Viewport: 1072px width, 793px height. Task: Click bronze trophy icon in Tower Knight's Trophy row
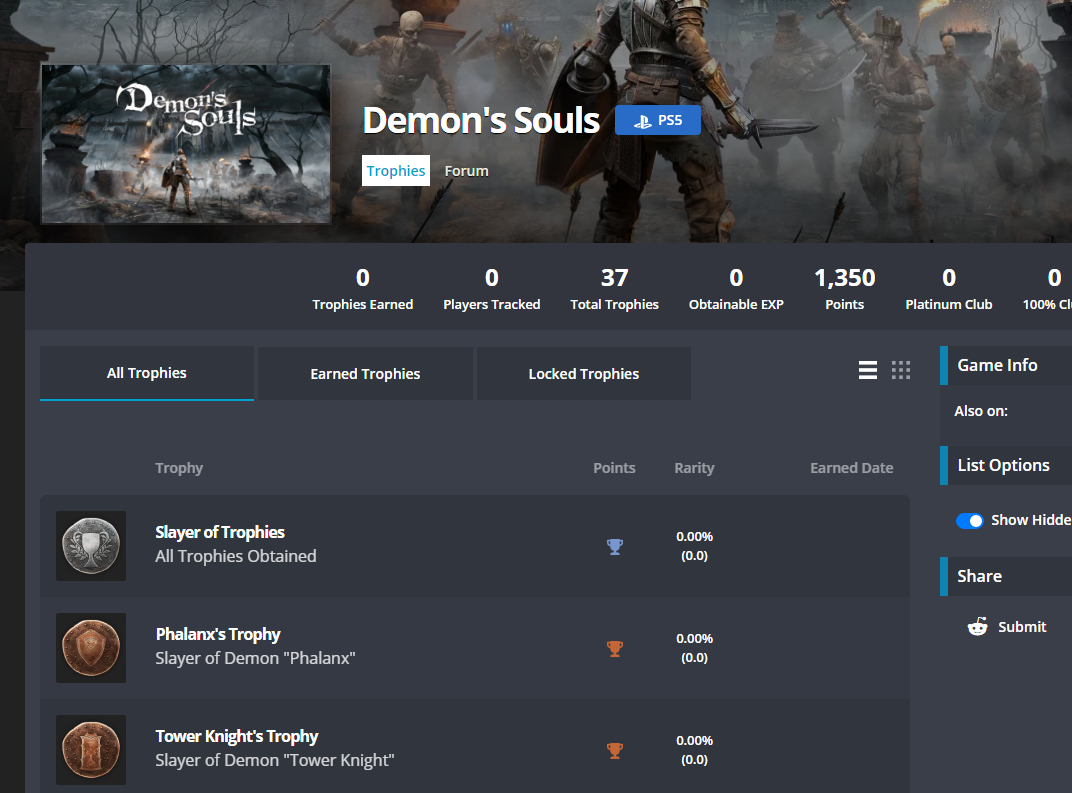click(615, 750)
